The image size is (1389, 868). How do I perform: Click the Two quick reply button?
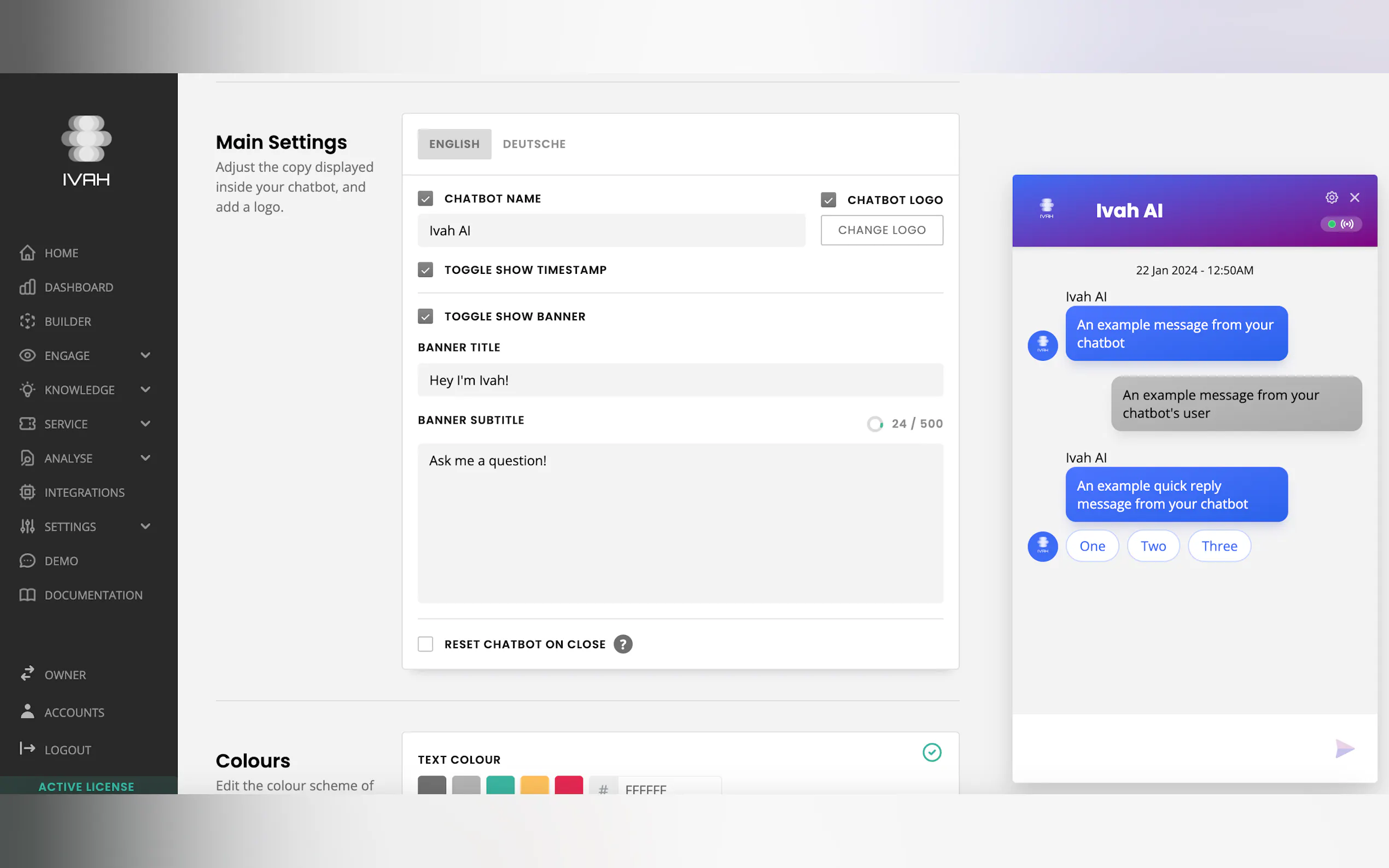[x=1152, y=546]
